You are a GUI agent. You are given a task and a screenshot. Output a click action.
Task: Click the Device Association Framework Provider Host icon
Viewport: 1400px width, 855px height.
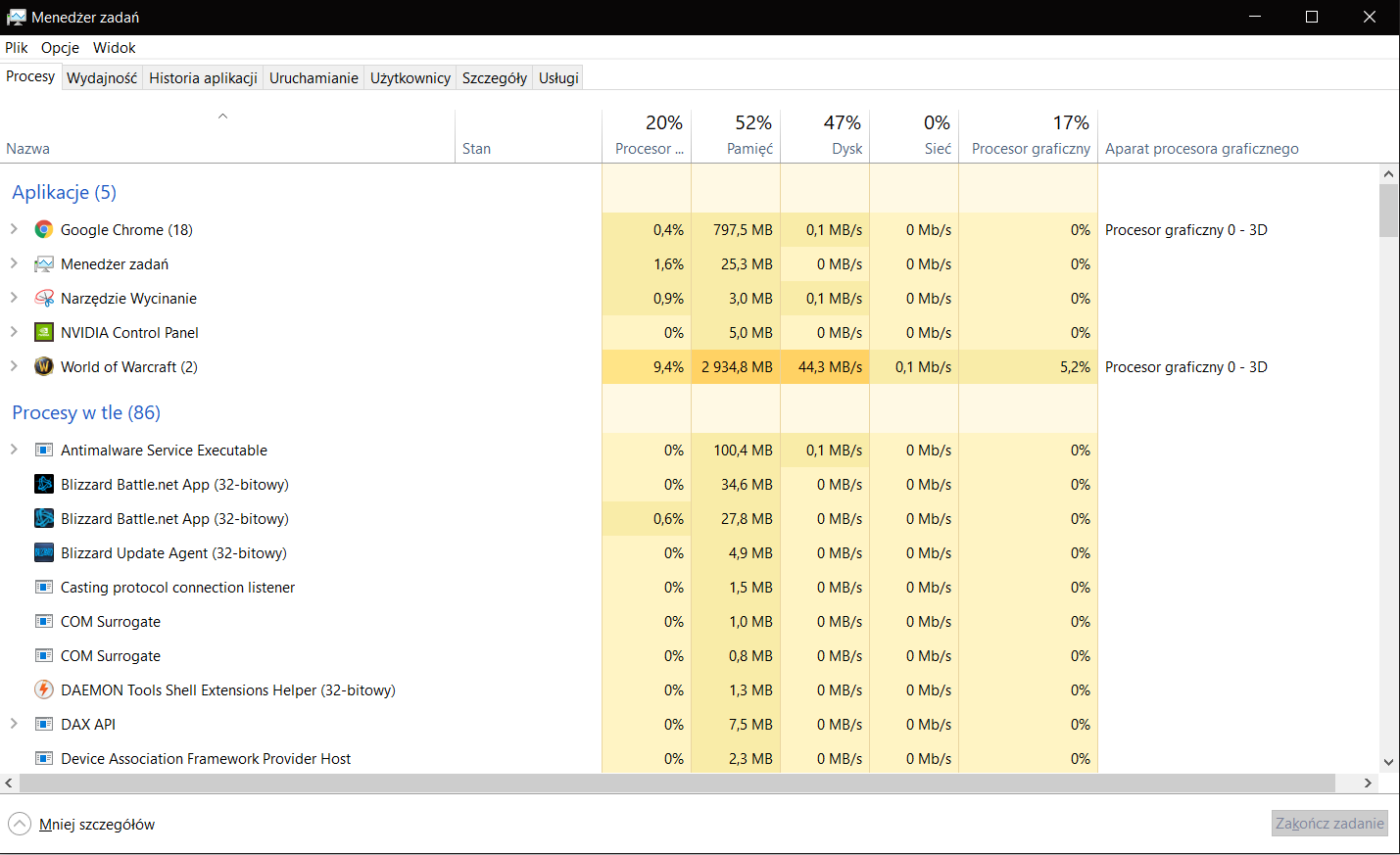click(43, 758)
